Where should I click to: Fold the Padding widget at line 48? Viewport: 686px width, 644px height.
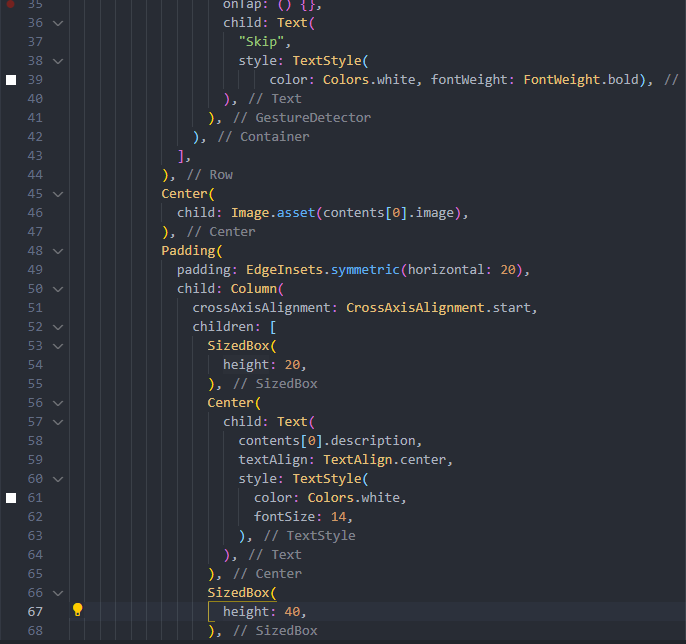click(57, 251)
